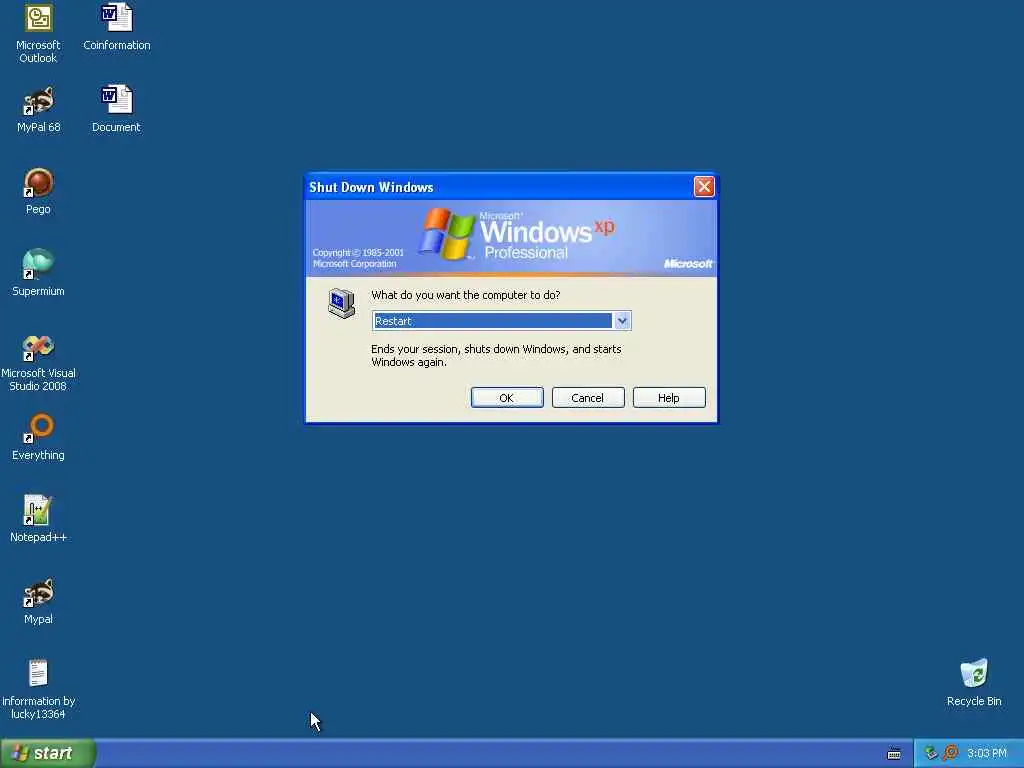Select the Recycle Bin icon
Image resolution: width=1024 pixels, height=768 pixels.
(x=974, y=683)
